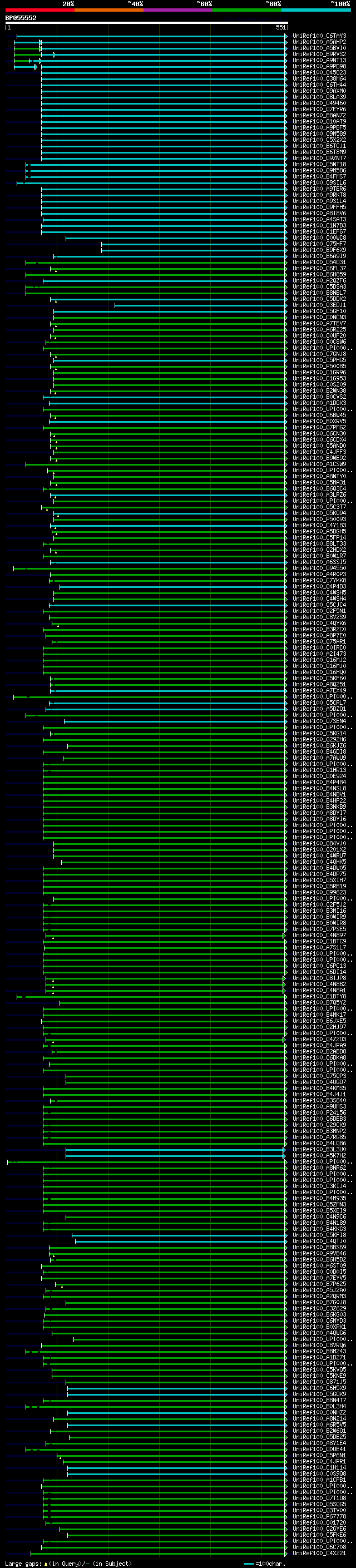Click UniRef100_A9NT13 hit name
356x1568 pixels.
click(319, 60)
